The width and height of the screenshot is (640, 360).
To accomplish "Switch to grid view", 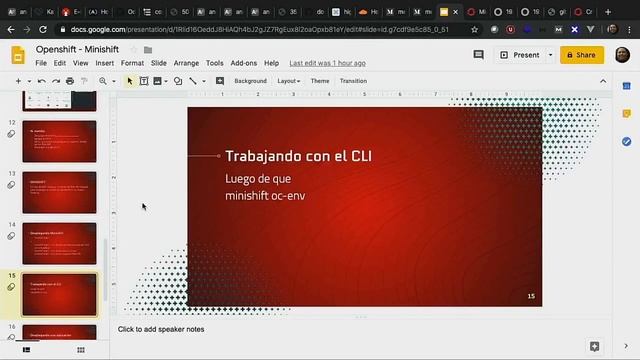I will click(x=81, y=350).
